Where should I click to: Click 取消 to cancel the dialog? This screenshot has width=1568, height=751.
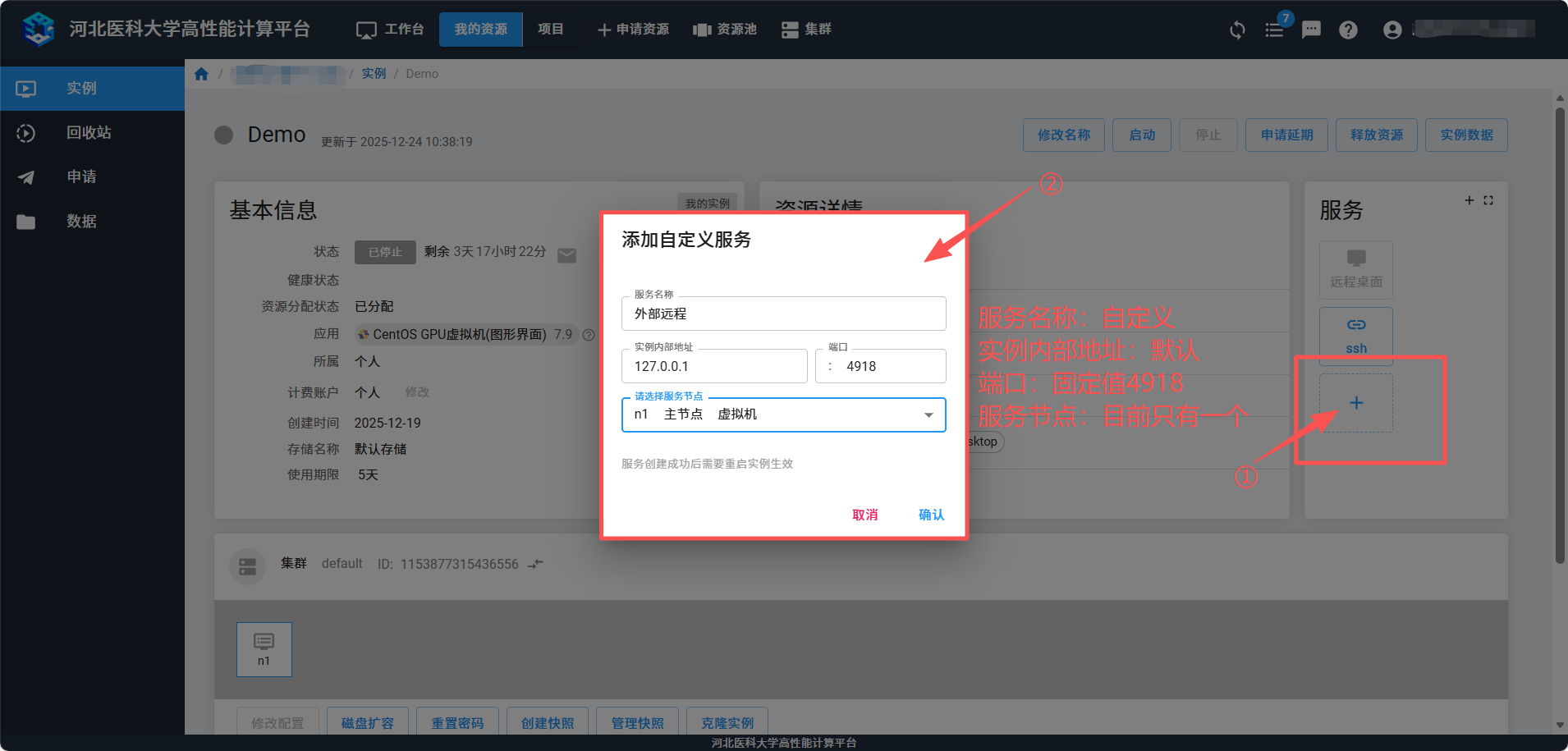[x=864, y=515]
